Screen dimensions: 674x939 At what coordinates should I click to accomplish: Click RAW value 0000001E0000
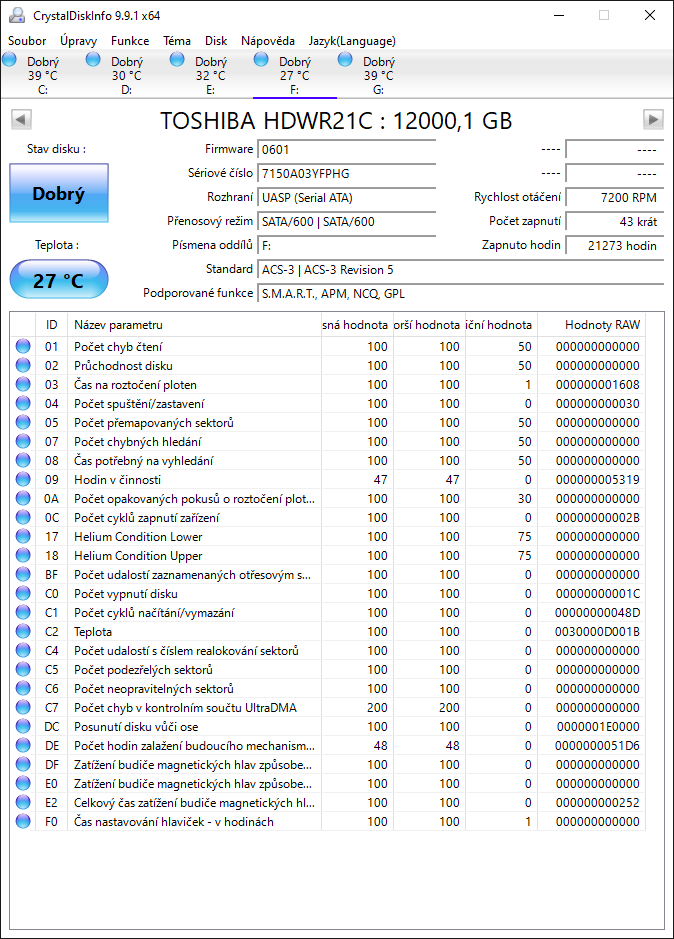click(598, 726)
